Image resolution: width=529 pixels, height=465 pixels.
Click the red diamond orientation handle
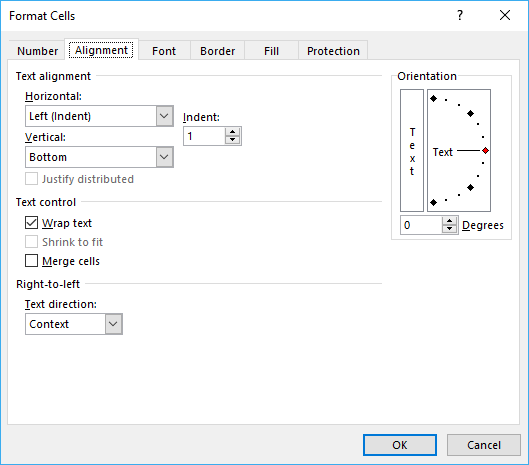pos(485,151)
